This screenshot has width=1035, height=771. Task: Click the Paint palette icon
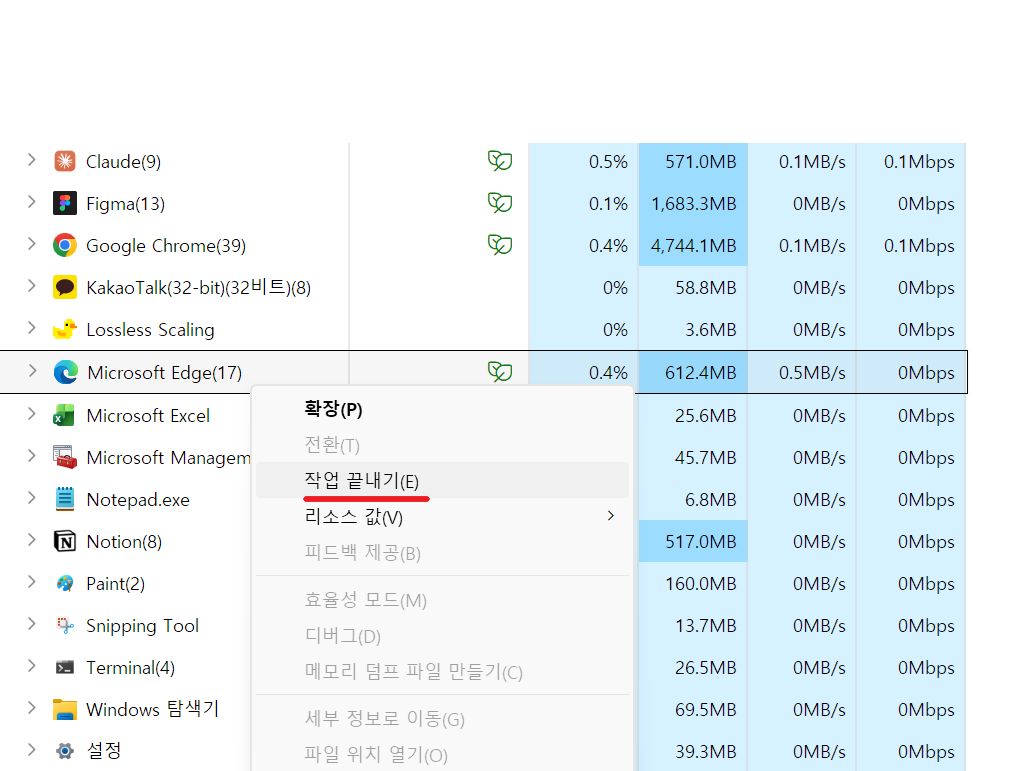[x=65, y=584]
